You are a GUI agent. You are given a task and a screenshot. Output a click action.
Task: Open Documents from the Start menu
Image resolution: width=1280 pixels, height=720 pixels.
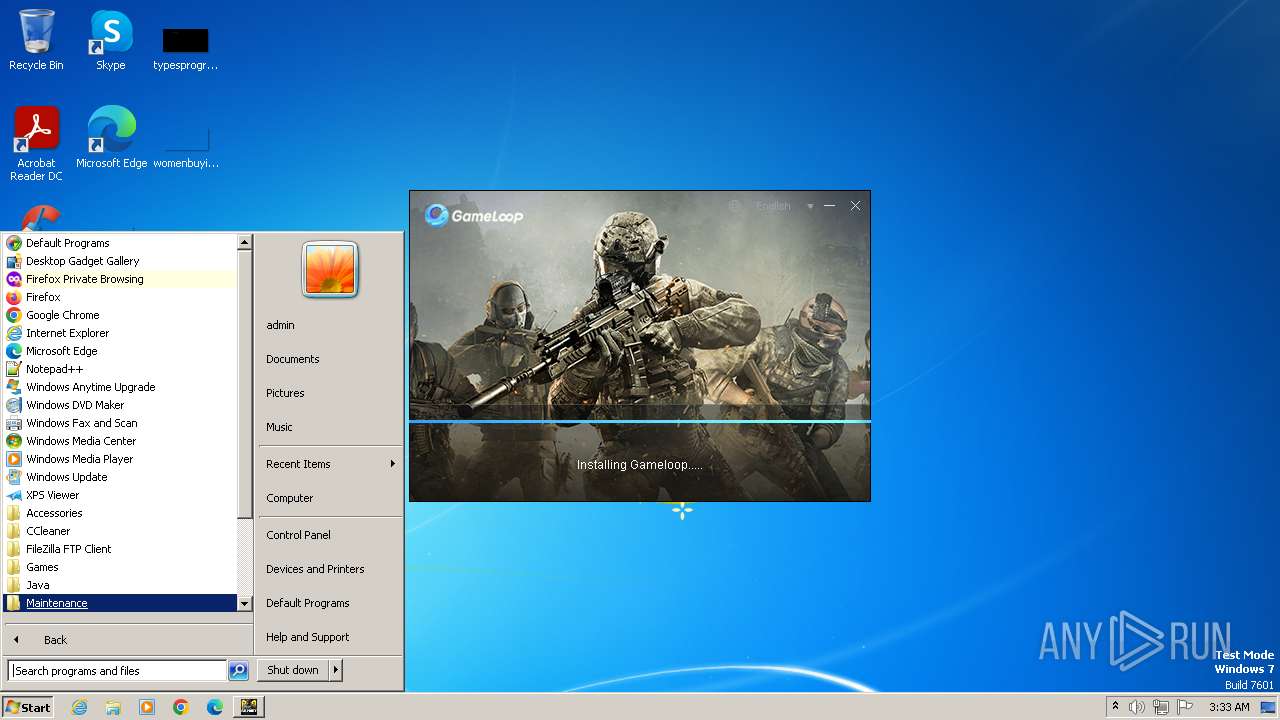329,359
